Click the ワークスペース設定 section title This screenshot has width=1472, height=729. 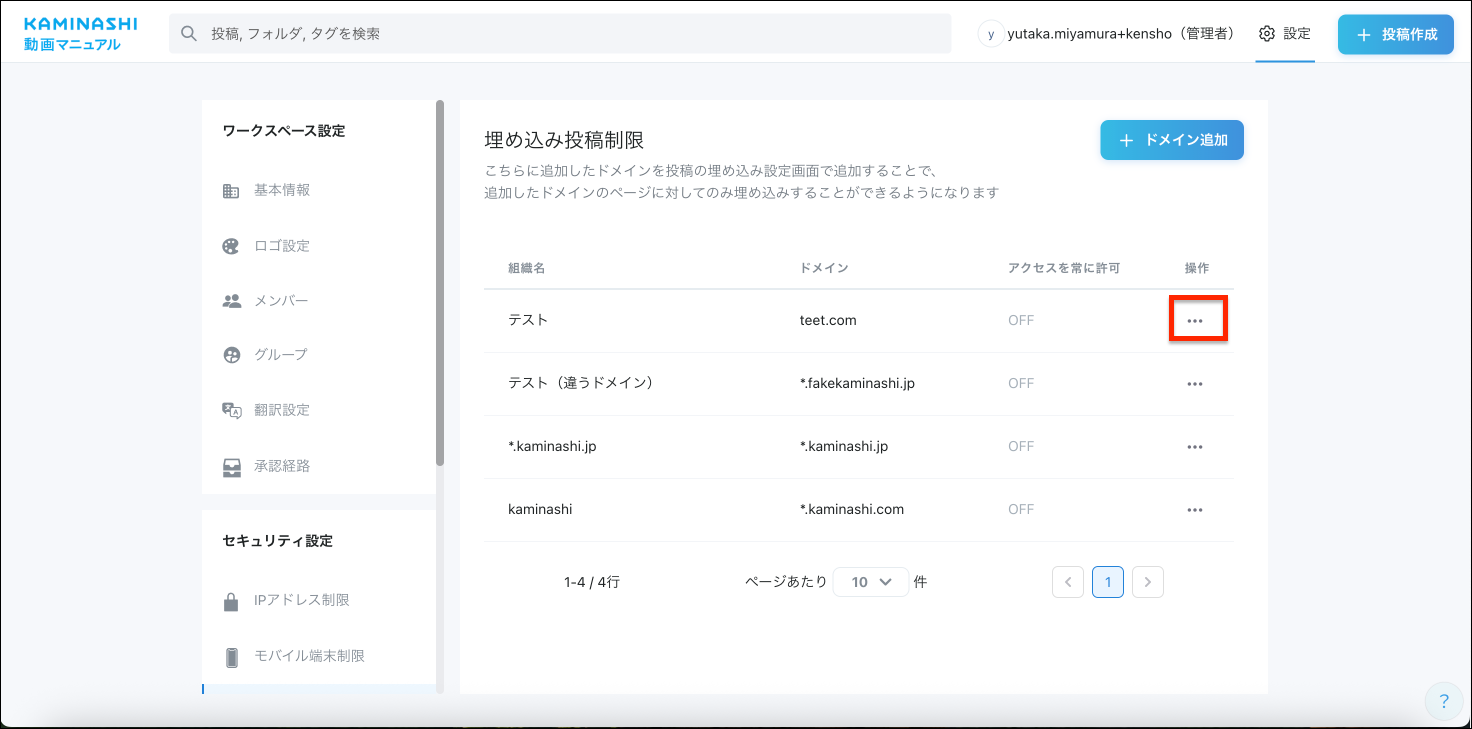284,131
